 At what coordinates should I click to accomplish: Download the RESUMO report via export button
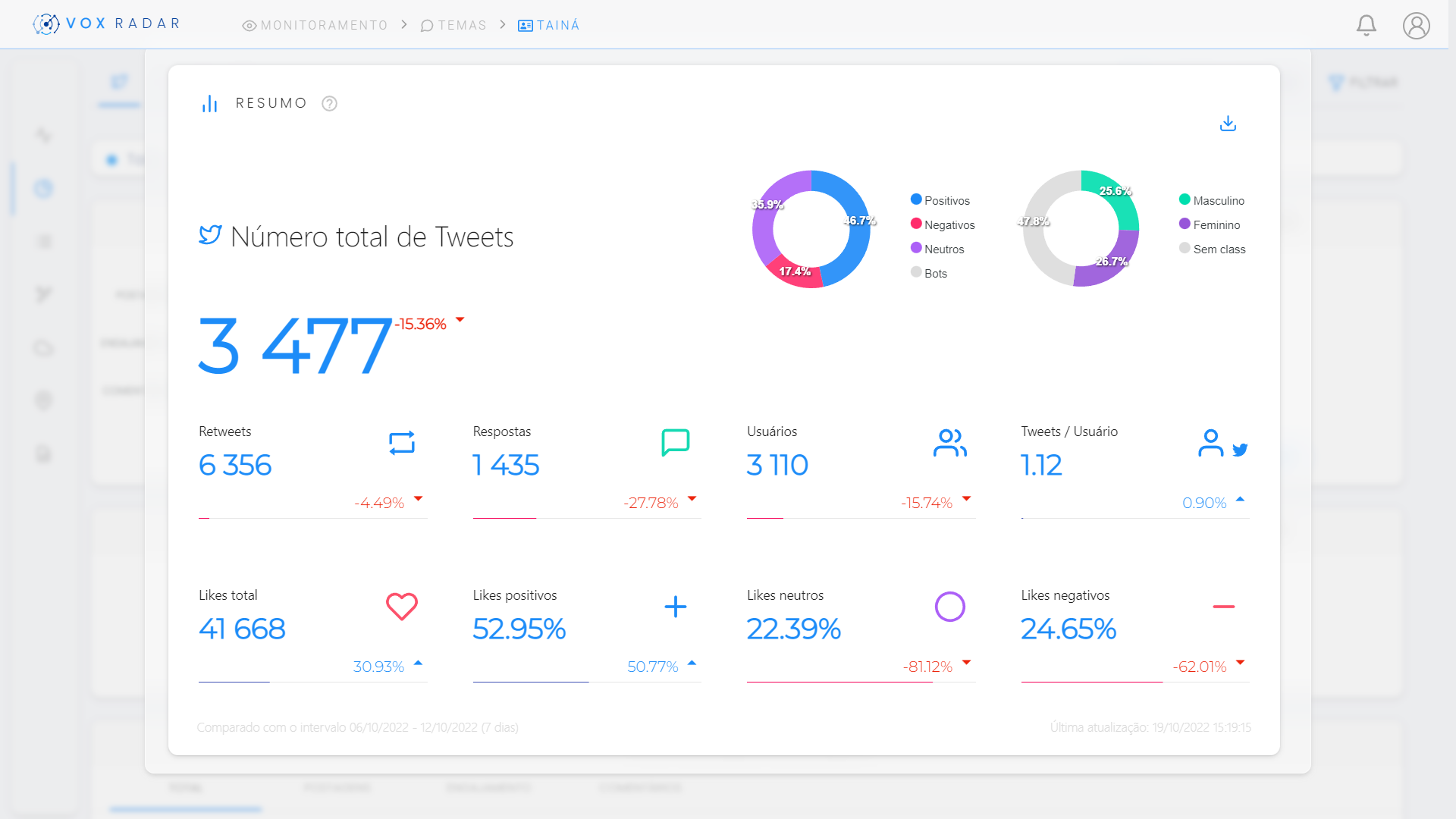(x=1228, y=123)
